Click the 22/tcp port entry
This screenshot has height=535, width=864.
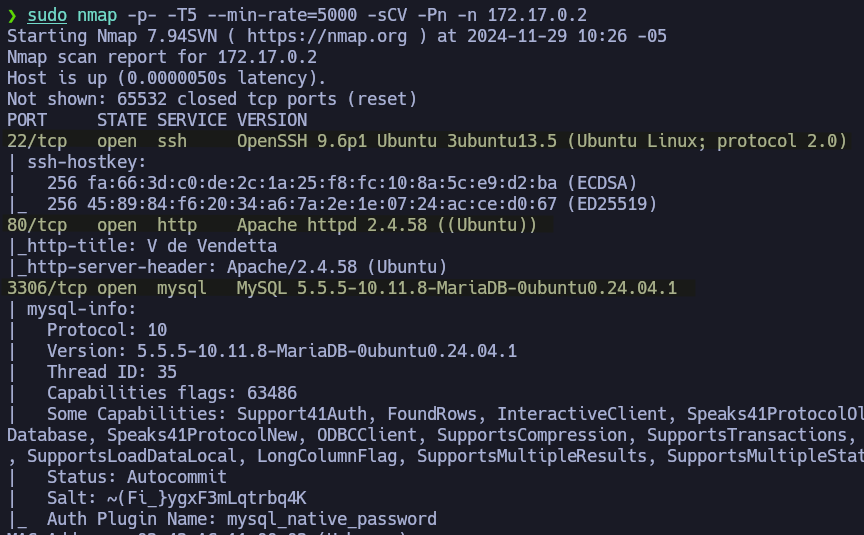pos(32,141)
